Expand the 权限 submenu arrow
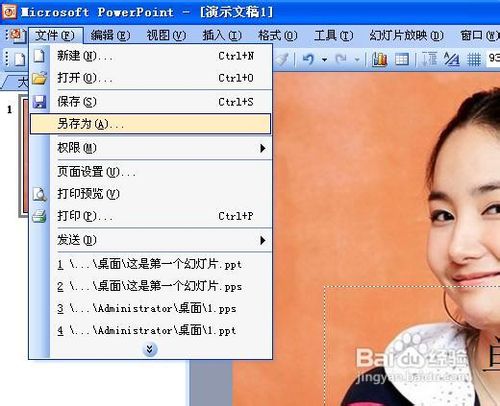This screenshot has height=406, width=500. click(263, 148)
